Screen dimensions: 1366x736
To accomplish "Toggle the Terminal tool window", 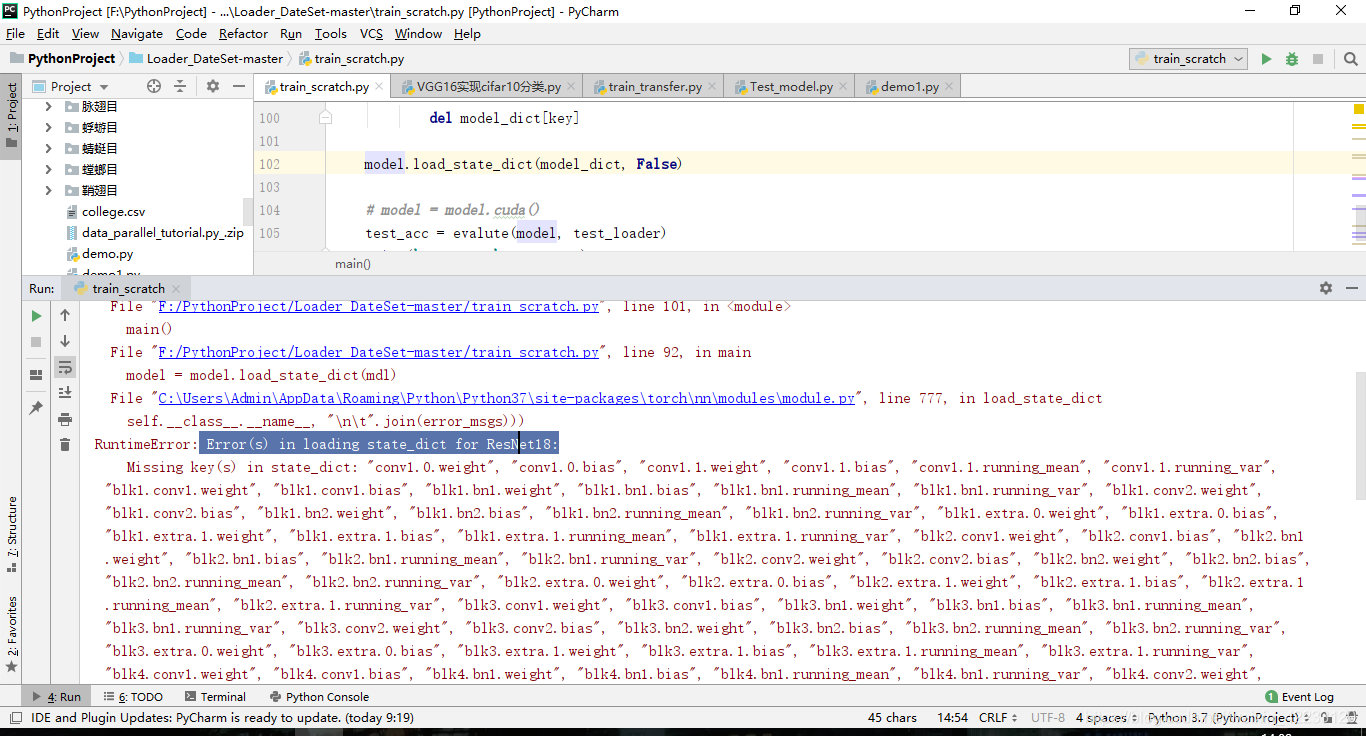I will (x=214, y=697).
